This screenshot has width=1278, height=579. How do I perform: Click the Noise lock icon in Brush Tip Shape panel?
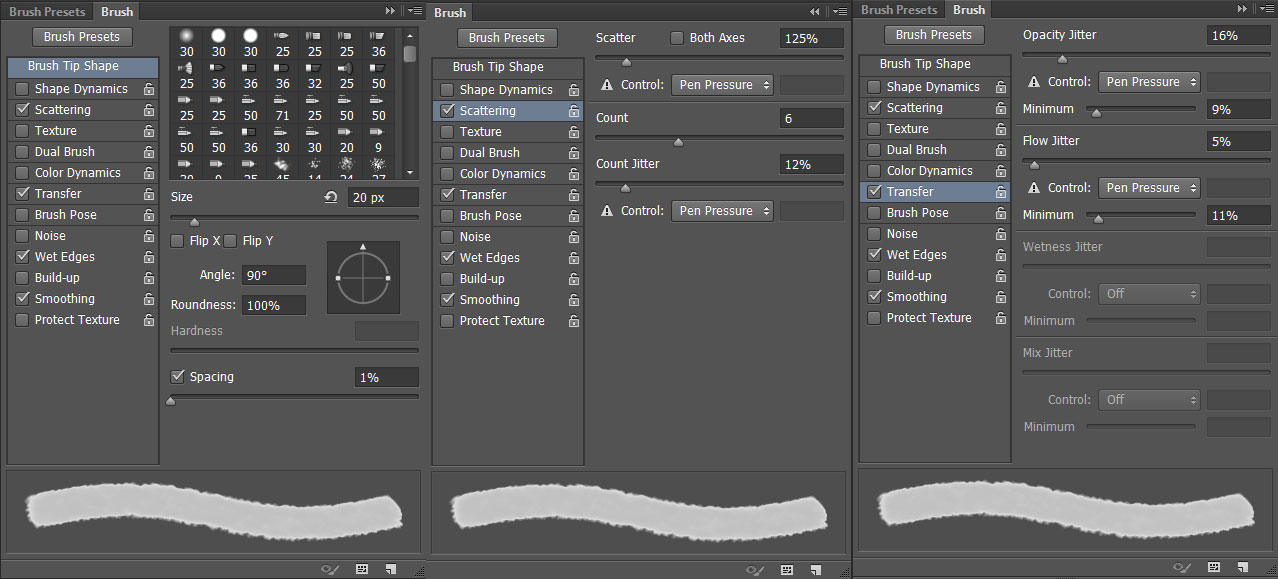(x=149, y=236)
